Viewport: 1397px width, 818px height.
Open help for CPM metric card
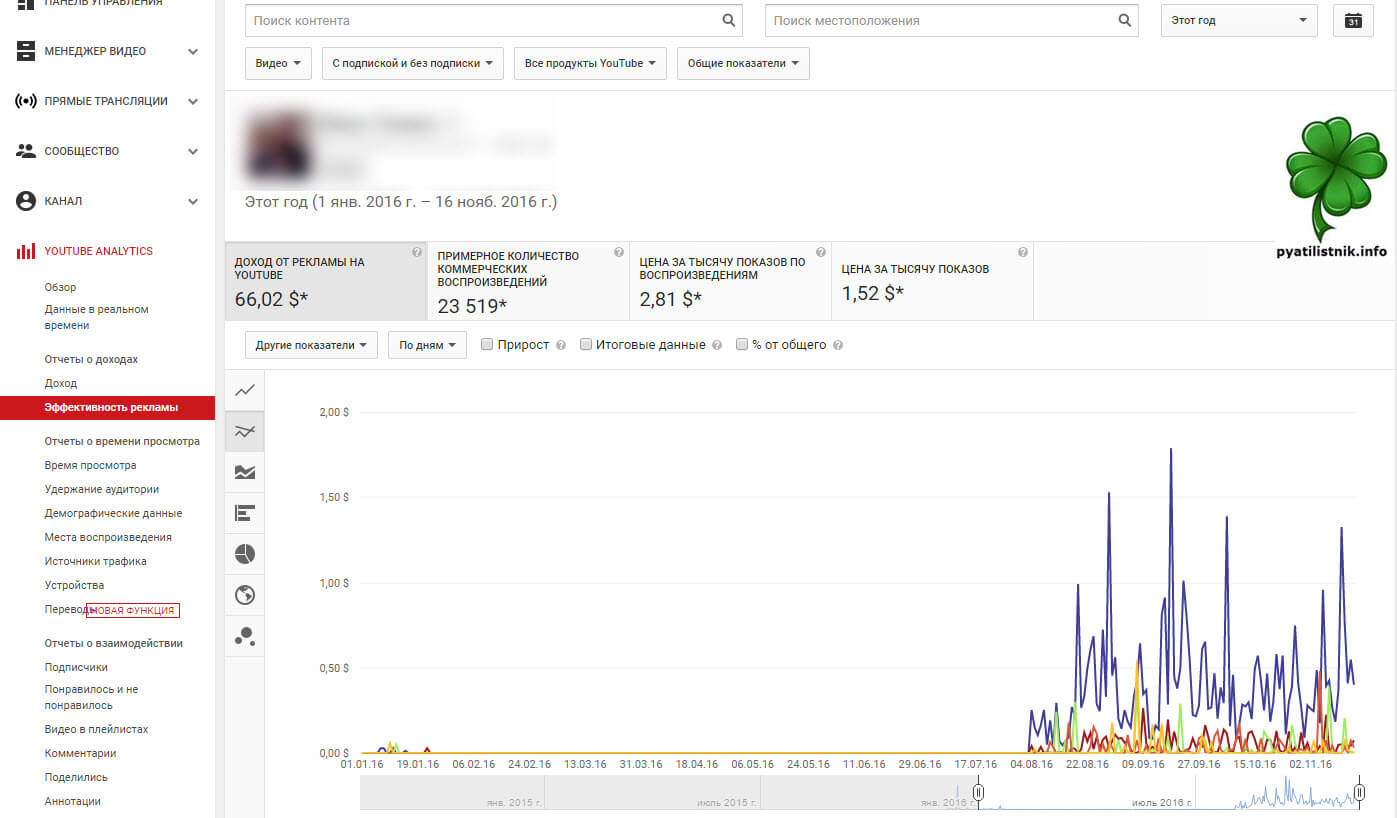tap(1023, 253)
